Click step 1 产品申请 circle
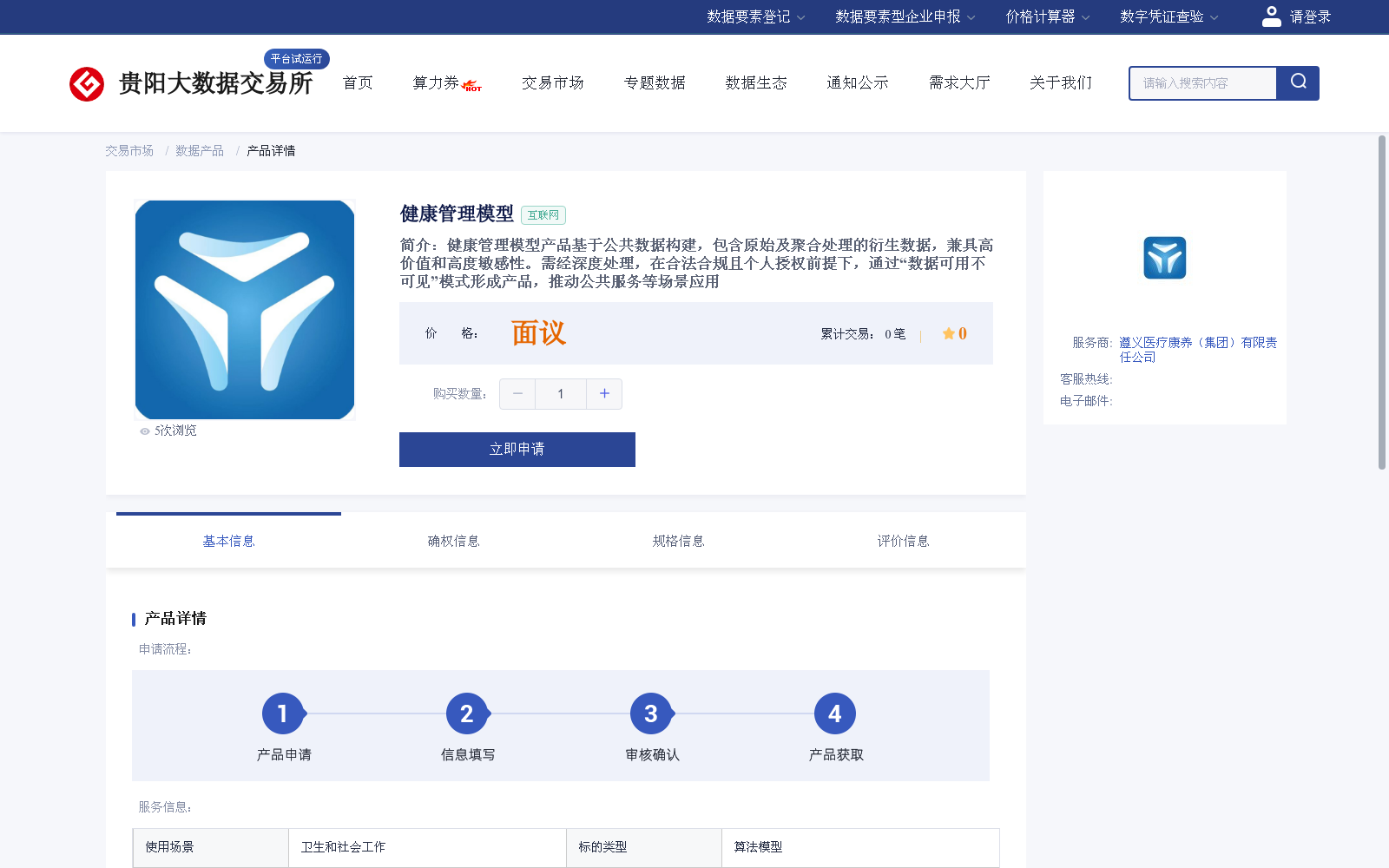Screen dimensions: 1389x868 [x=283, y=713]
